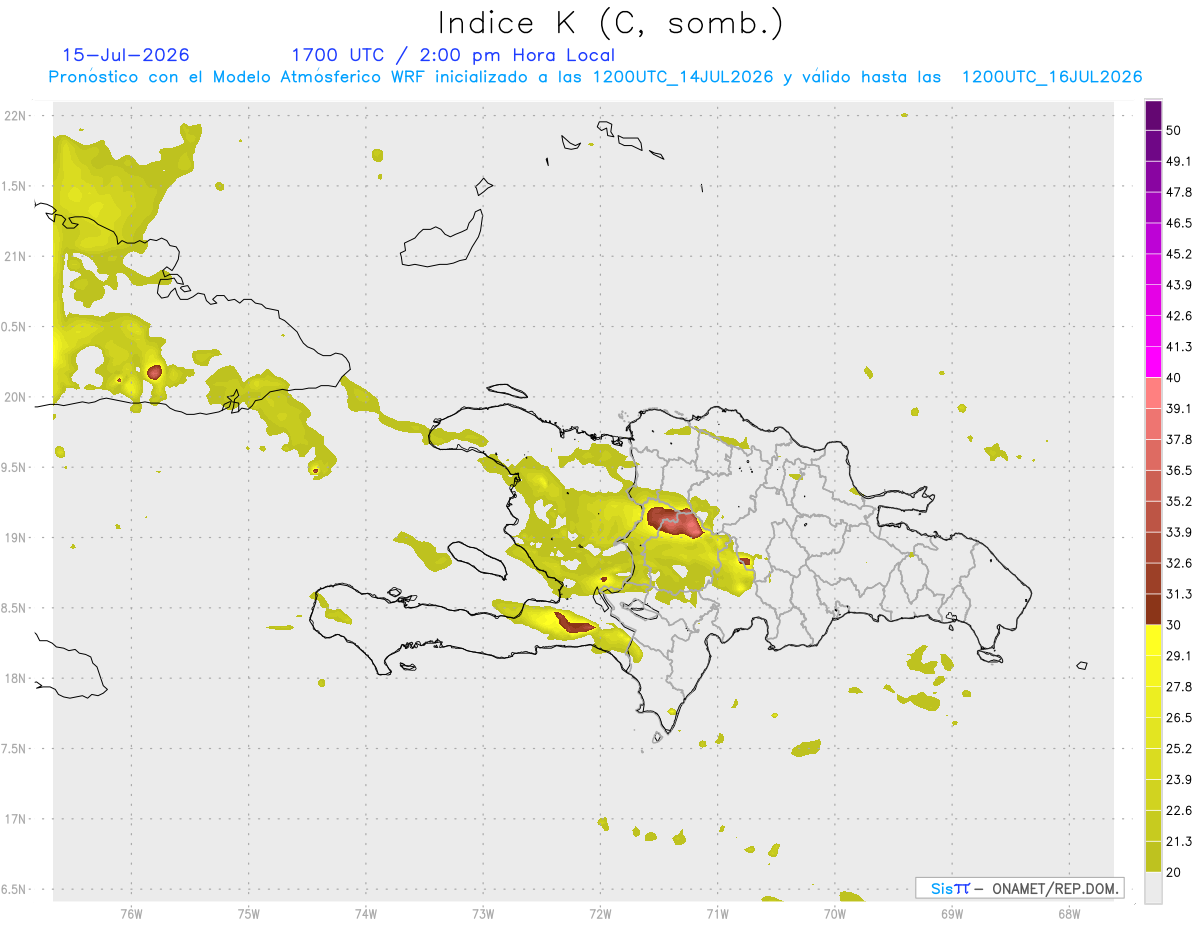Click the "1700 UTC / 2:00 pm Hora Local" time text
The height and width of the screenshot is (927, 1200).
point(453,55)
